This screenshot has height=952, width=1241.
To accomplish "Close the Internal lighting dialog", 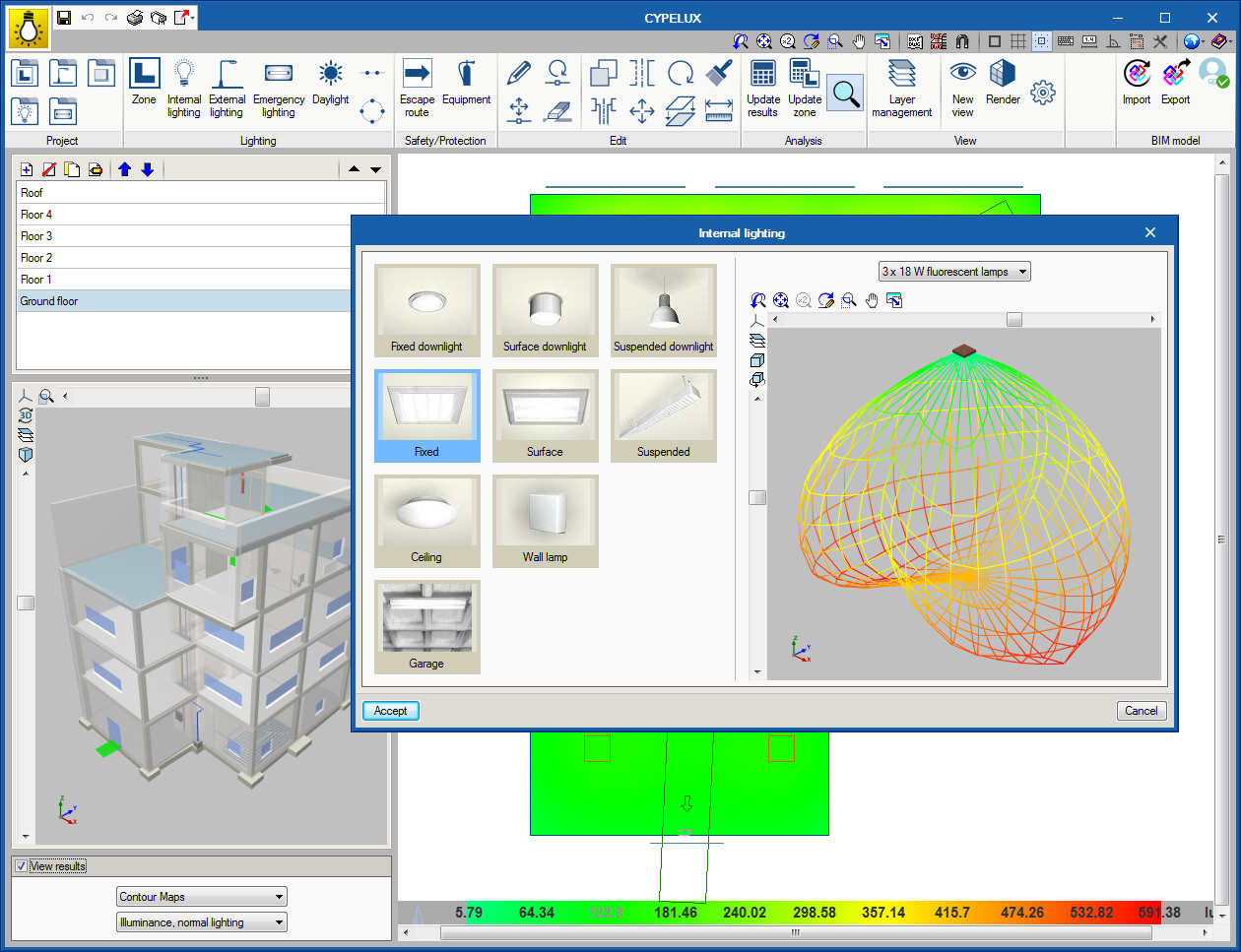I will (x=1150, y=232).
